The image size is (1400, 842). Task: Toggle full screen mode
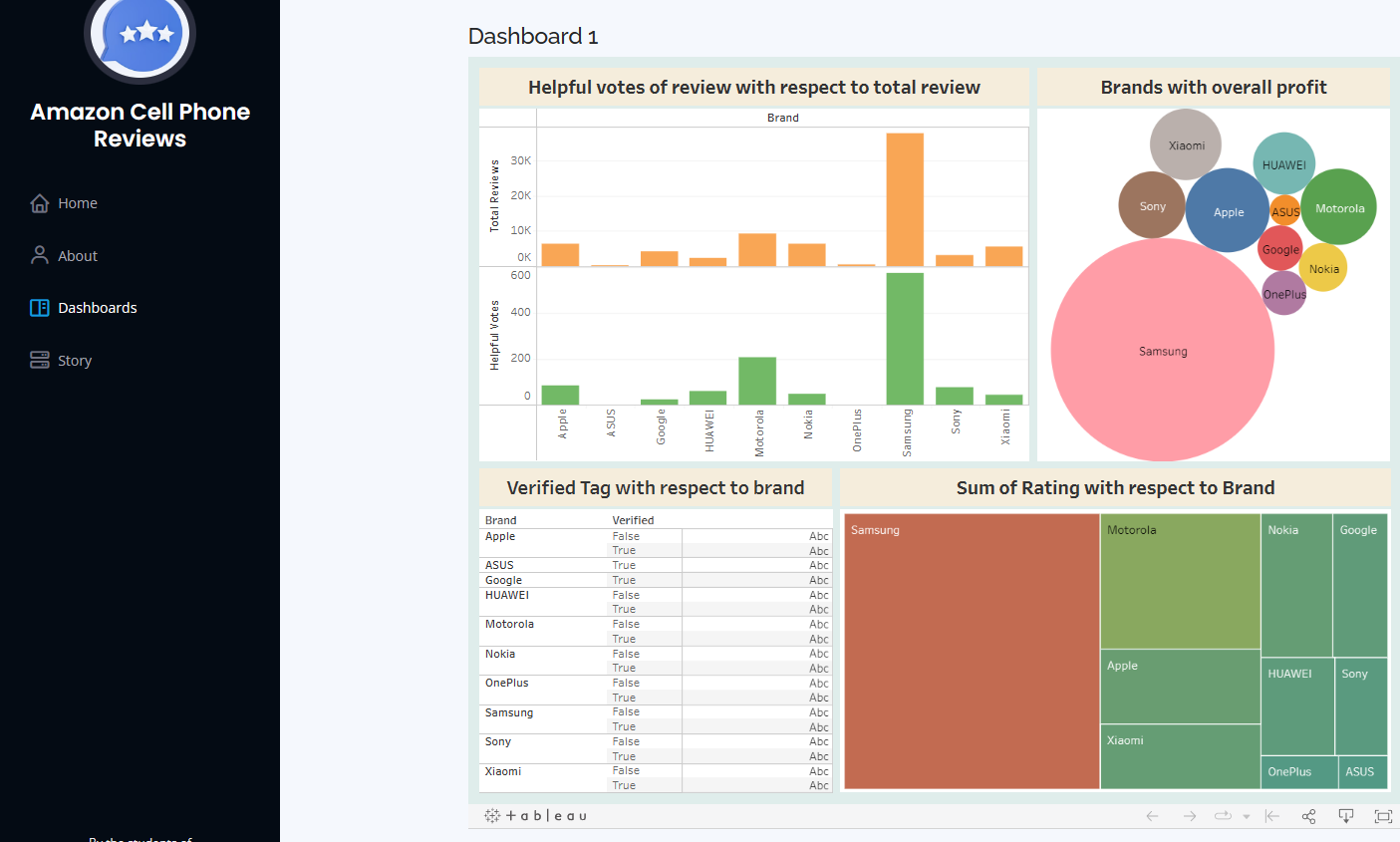(1385, 815)
